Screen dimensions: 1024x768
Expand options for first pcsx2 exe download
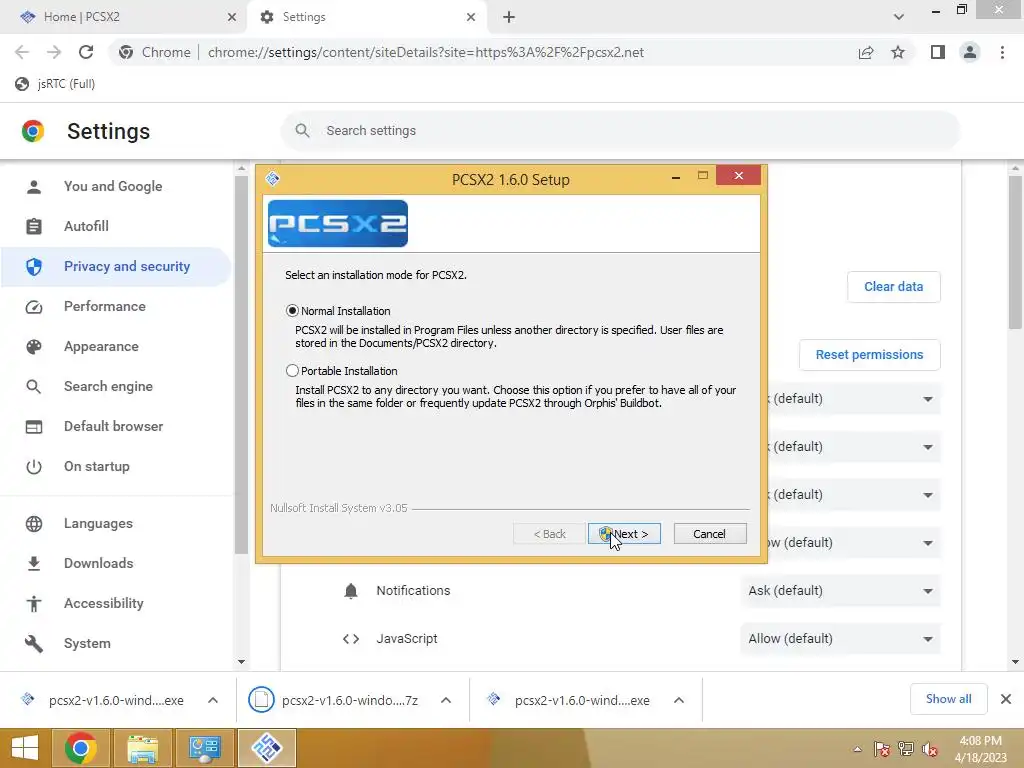tap(213, 700)
